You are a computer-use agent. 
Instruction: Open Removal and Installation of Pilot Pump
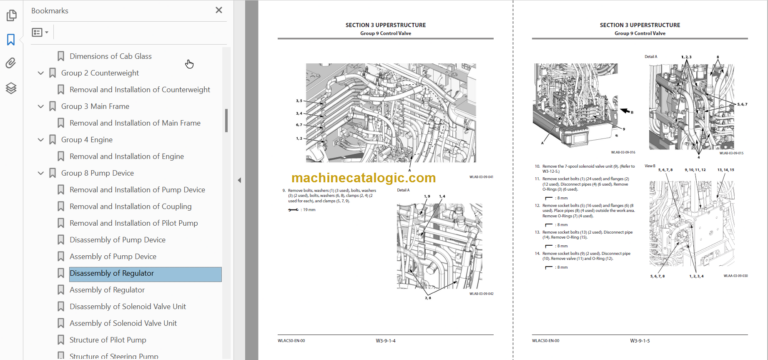(x=134, y=223)
